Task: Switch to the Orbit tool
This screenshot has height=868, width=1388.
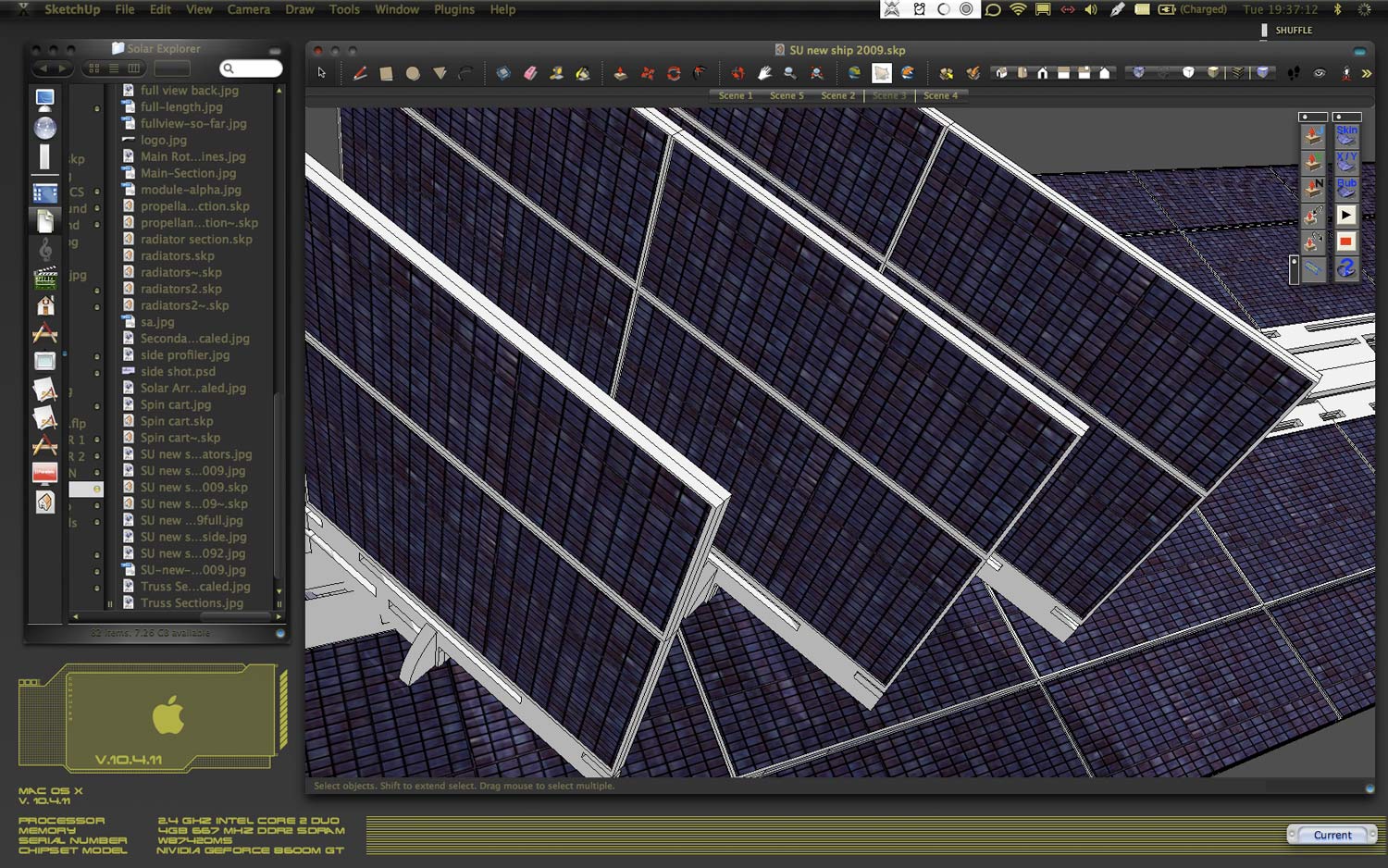Action: [x=737, y=73]
